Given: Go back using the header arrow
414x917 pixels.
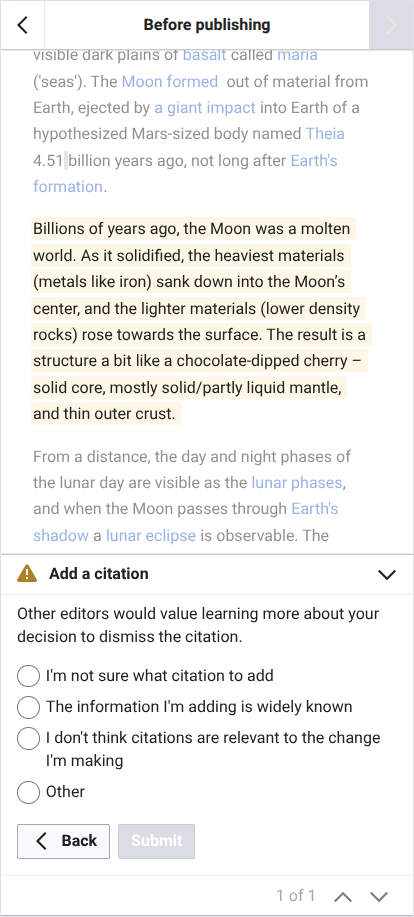Looking at the screenshot, I should click(x=22, y=25).
